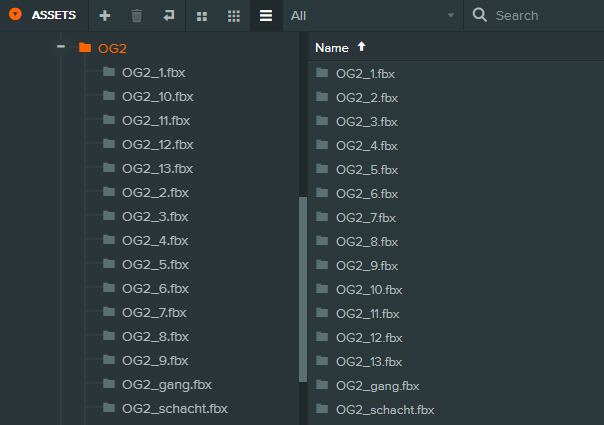
Task: Click folder icon of OG2_1.fbx in list
Action: point(322,73)
